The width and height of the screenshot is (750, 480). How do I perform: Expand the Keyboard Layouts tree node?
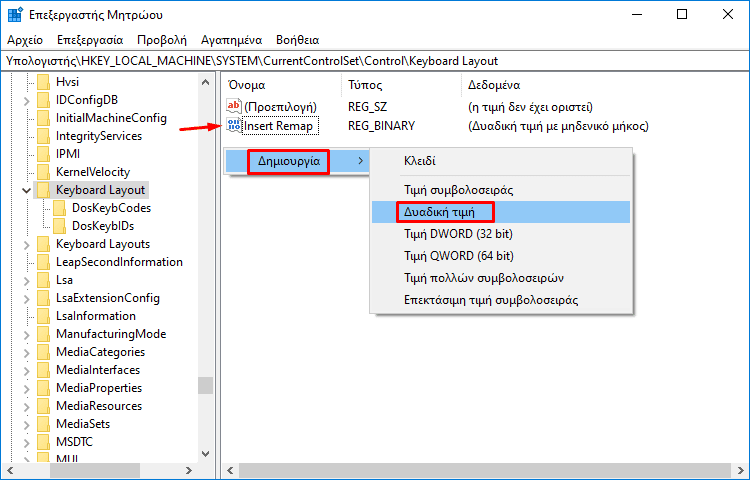pyautogui.click(x=27, y=245)
